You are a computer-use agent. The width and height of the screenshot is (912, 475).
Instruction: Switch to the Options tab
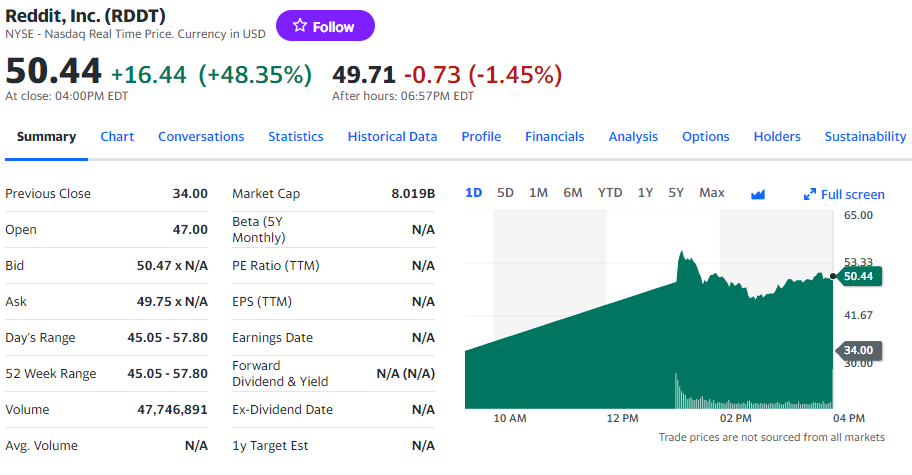(x=706, y=137)
